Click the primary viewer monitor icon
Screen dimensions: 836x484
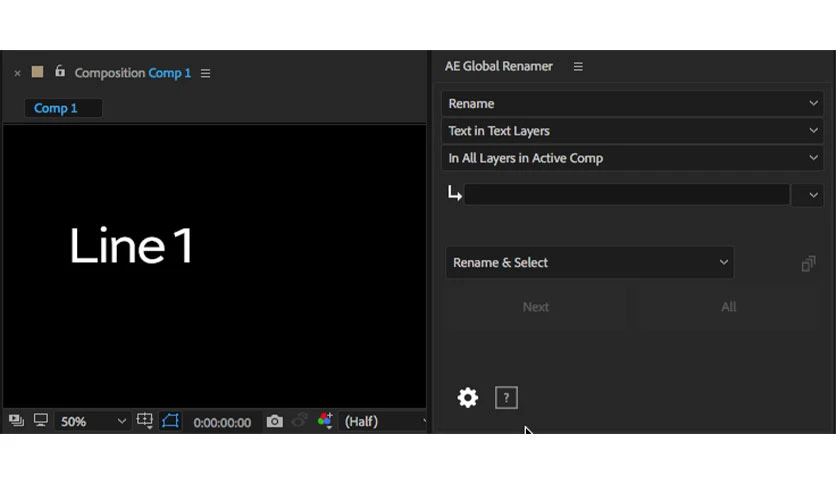pos(41,420)
